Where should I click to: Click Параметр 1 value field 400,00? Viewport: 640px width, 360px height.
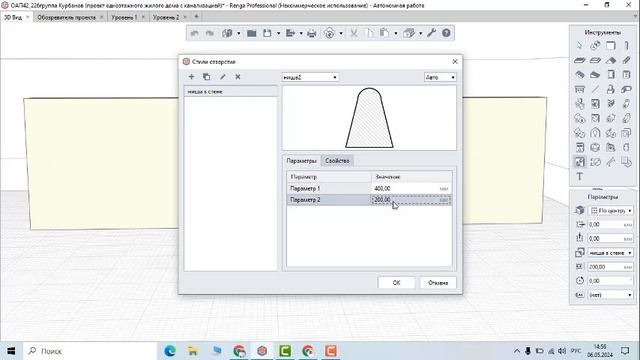click(411, 189)
